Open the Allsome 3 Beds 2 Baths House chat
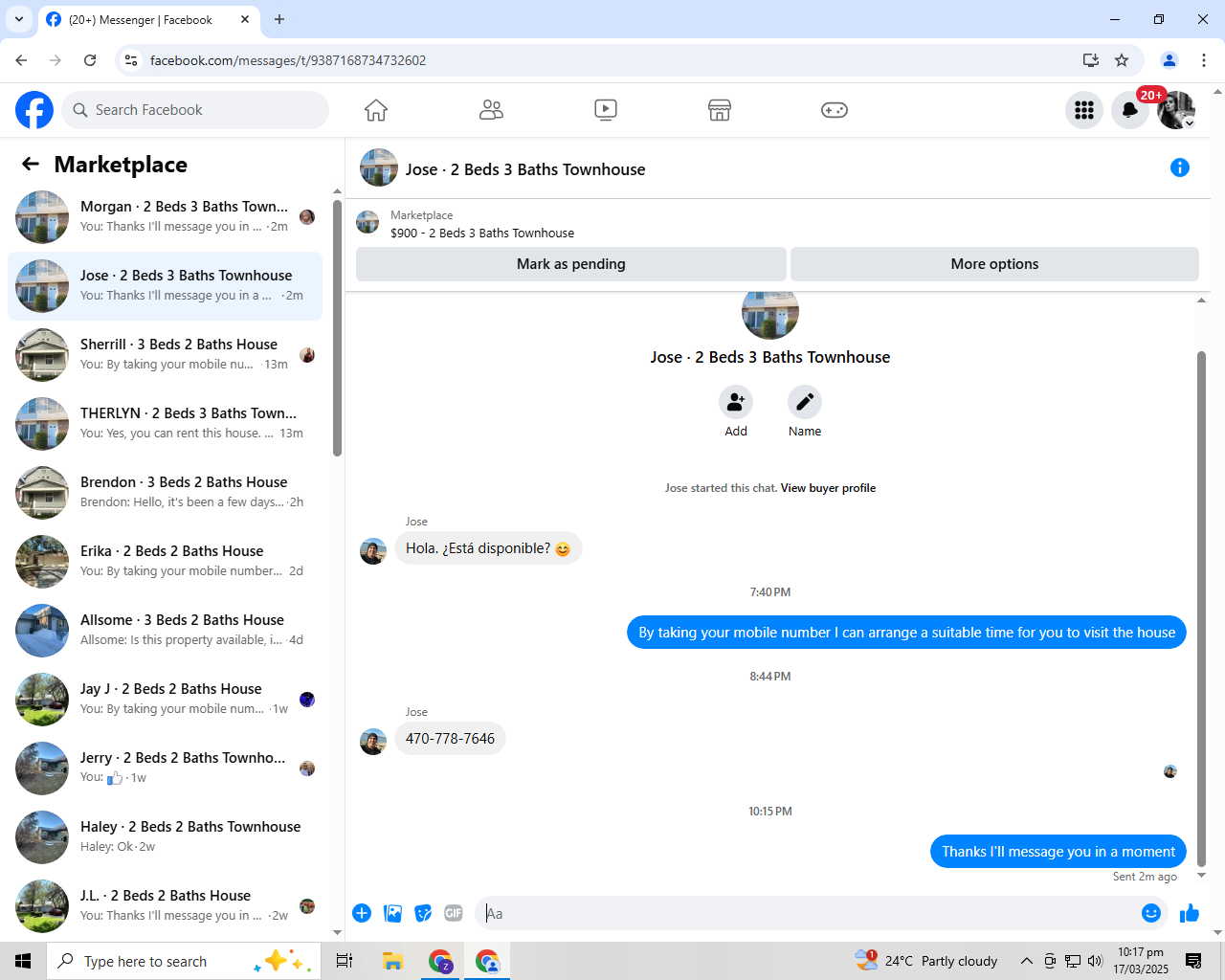Image resolution: width=1225 pixels, height=980 pixels. (165, 631)
